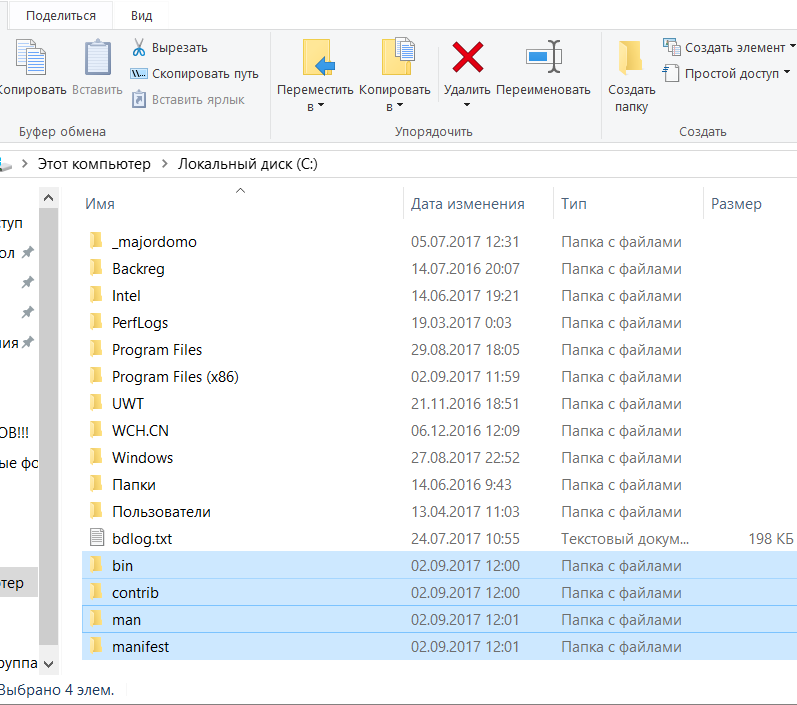Click the Cut (Вырезать) scissors icon
The height and width of the screenshot is (705, 797).
point(139,48)
